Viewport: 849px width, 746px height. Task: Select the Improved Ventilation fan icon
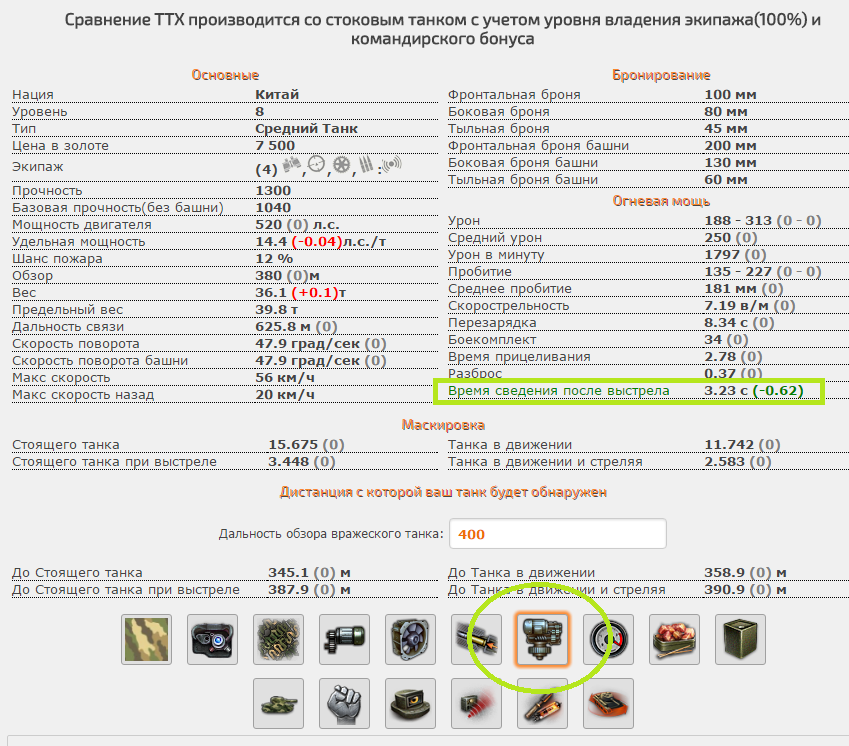coord(410,639)
